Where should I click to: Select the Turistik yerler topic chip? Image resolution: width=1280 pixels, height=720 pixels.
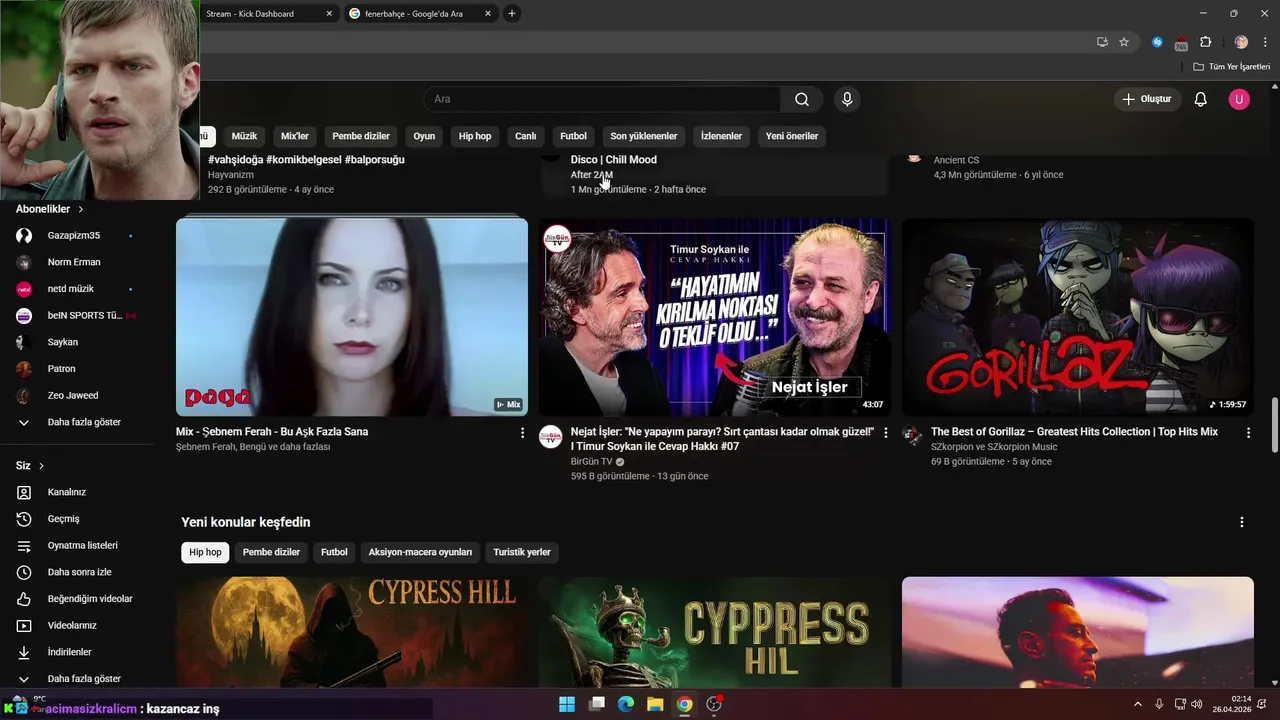pyautogui.click(x=522, y=552)
